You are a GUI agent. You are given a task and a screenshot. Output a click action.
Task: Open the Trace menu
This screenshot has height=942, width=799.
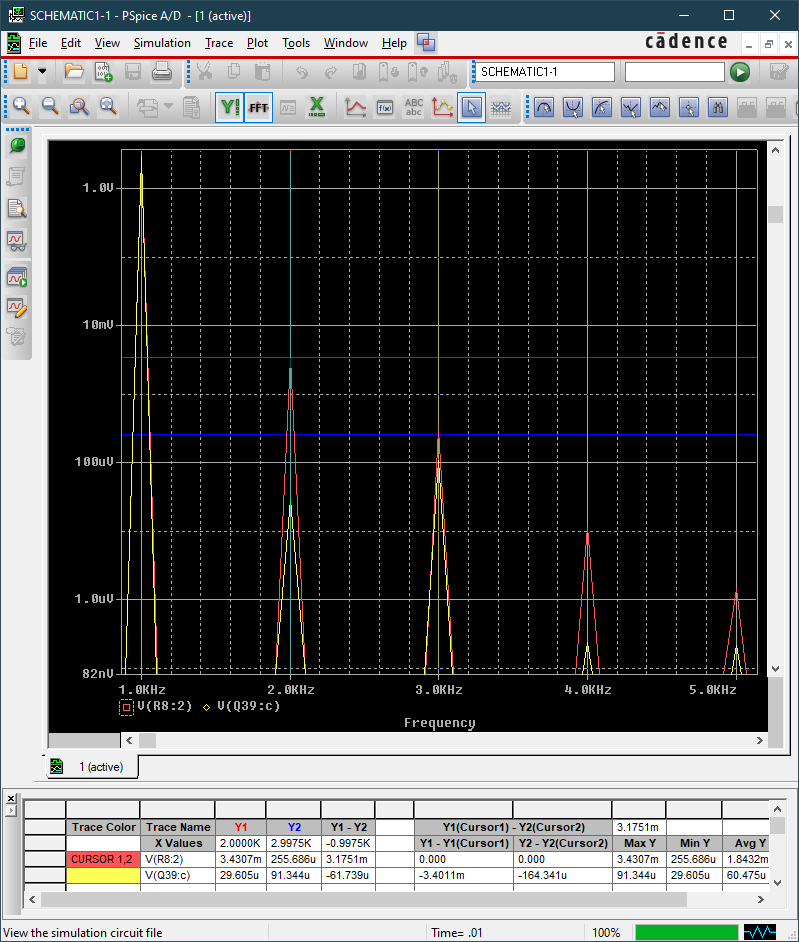click(218, 43)
